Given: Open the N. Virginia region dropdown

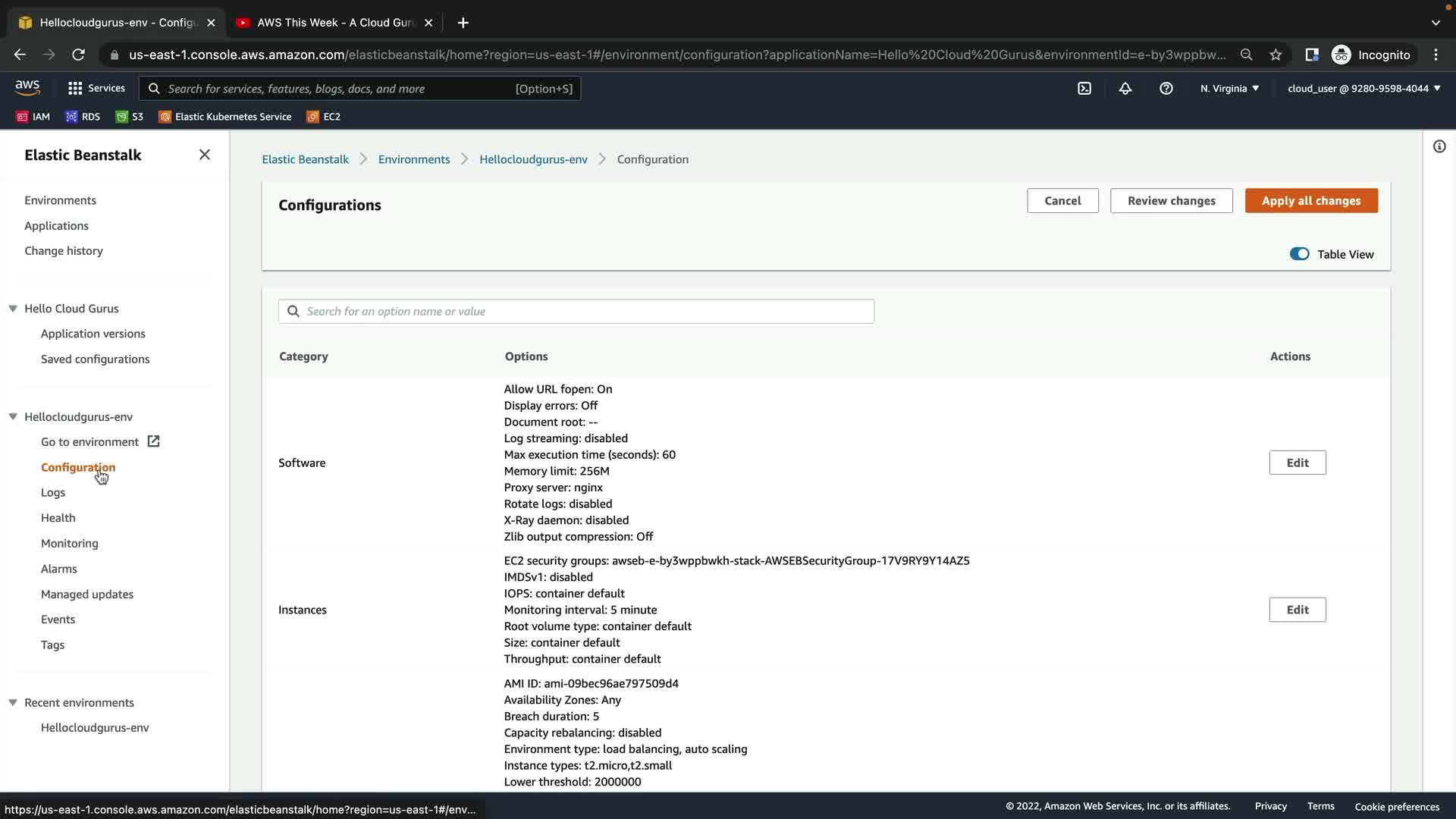Looking at the screenshot, I should tap(1229, 89).
